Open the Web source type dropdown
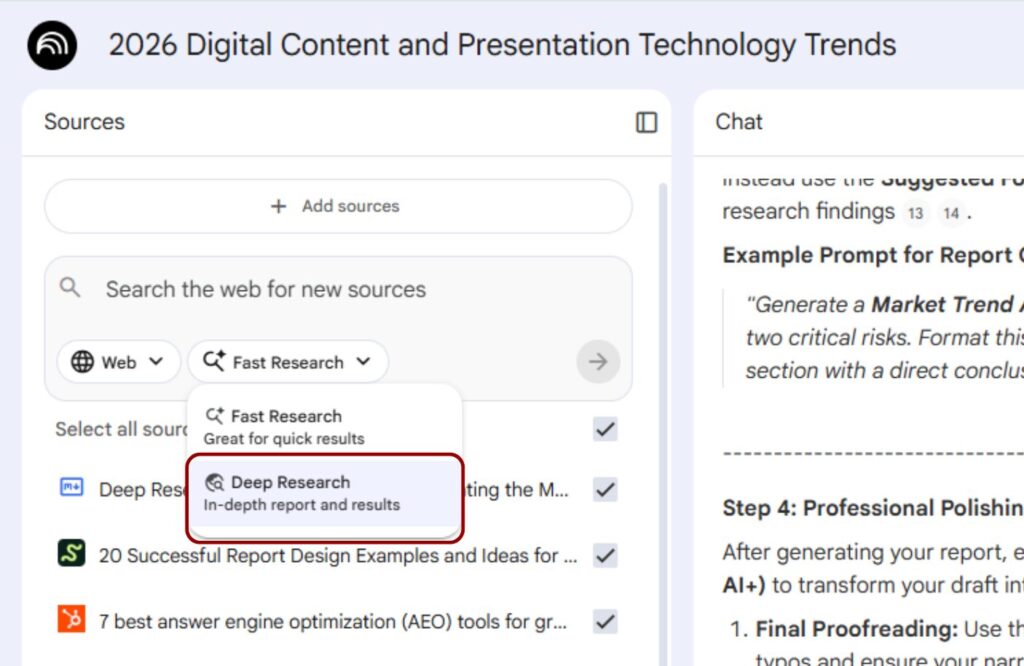Viewport: 1024px width, 666px height. pyautogui.click(x=119, y=362)
